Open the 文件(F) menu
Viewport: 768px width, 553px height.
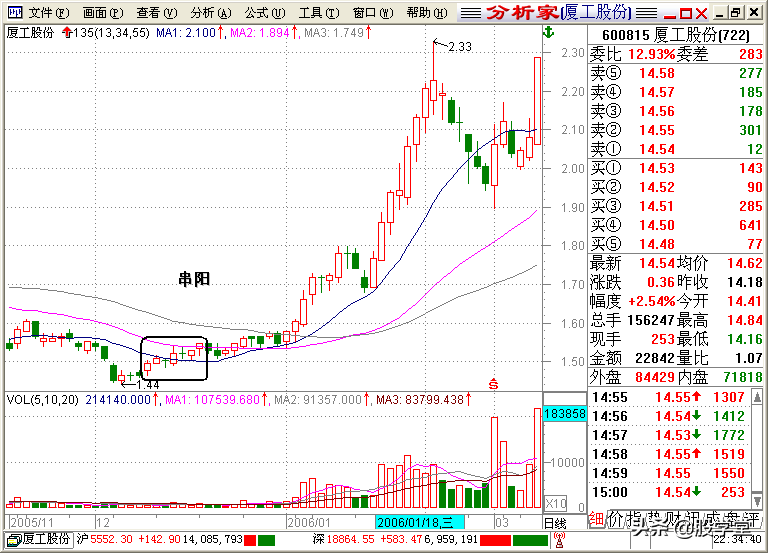click(49, 13)
